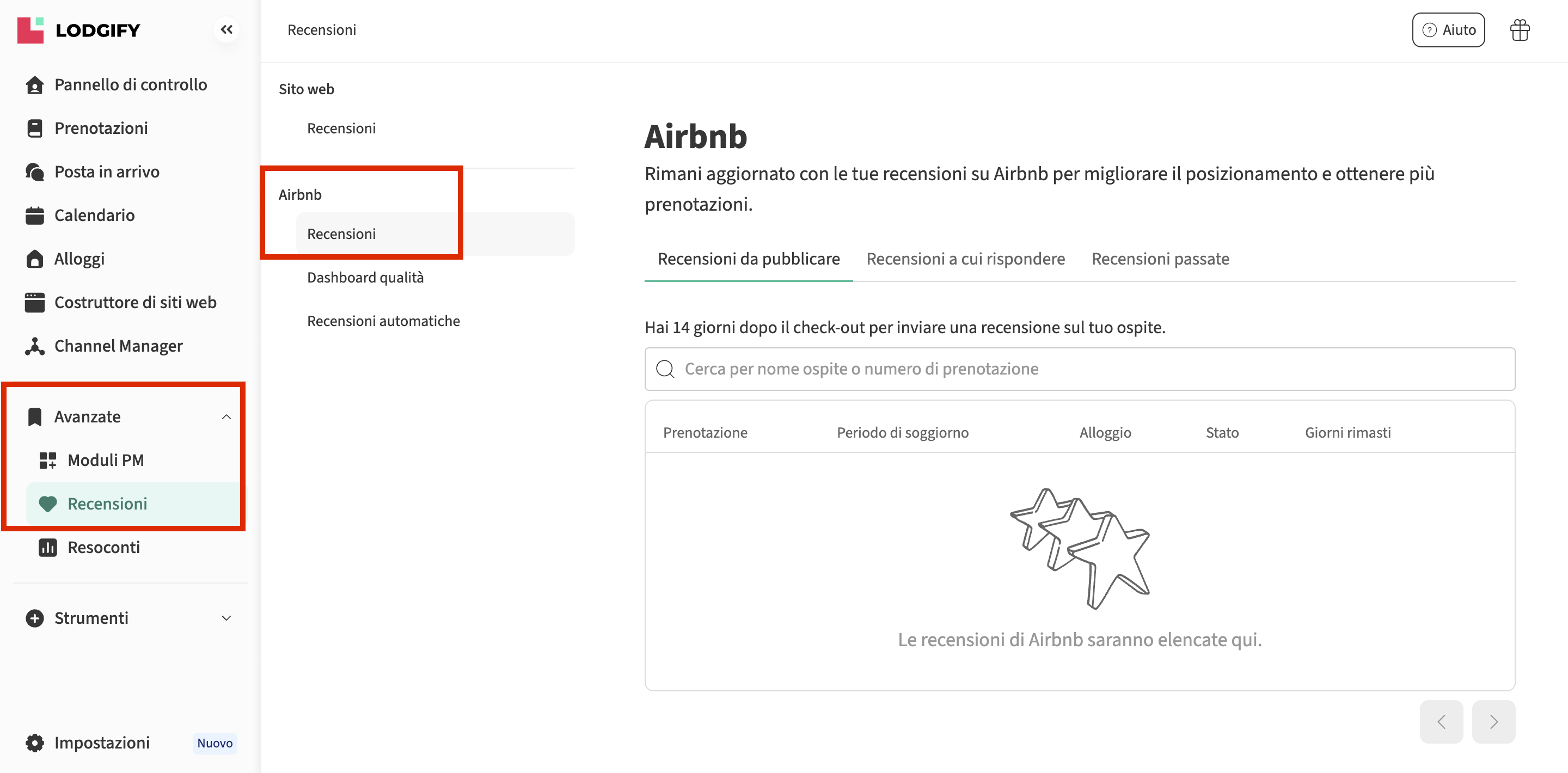Go to next page of reviews

(1493, 722)
